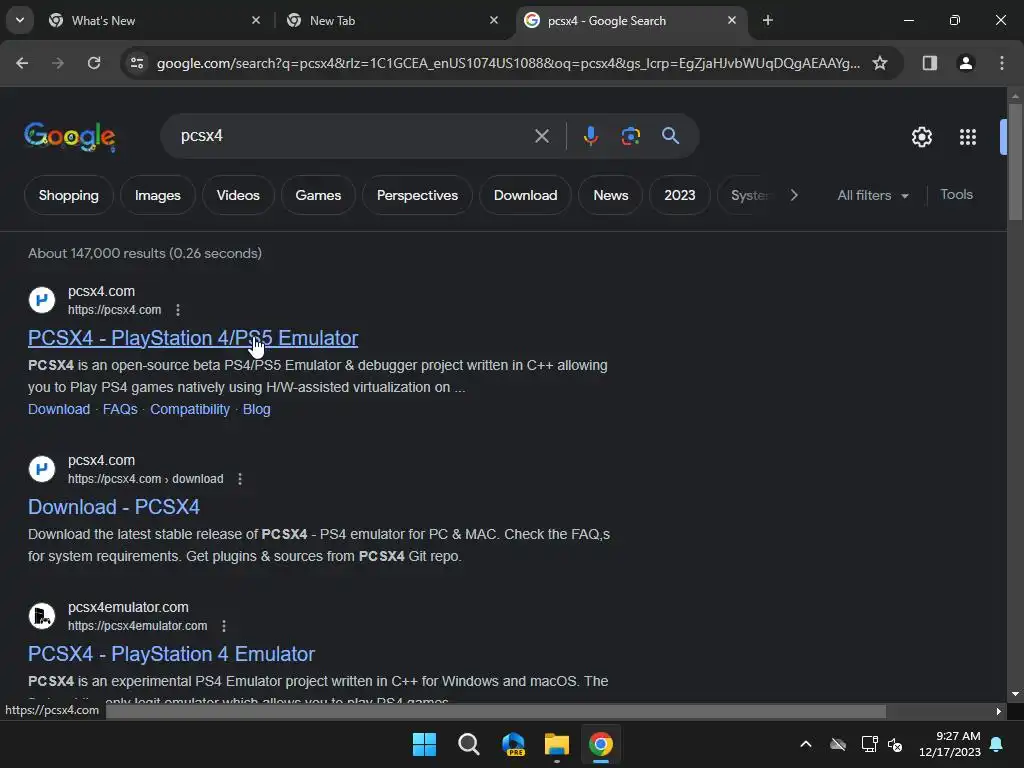Click the horizontal scrollbar at bottom
The width and height of the screenshot is (1024, 768).
[x=496, y=711]
